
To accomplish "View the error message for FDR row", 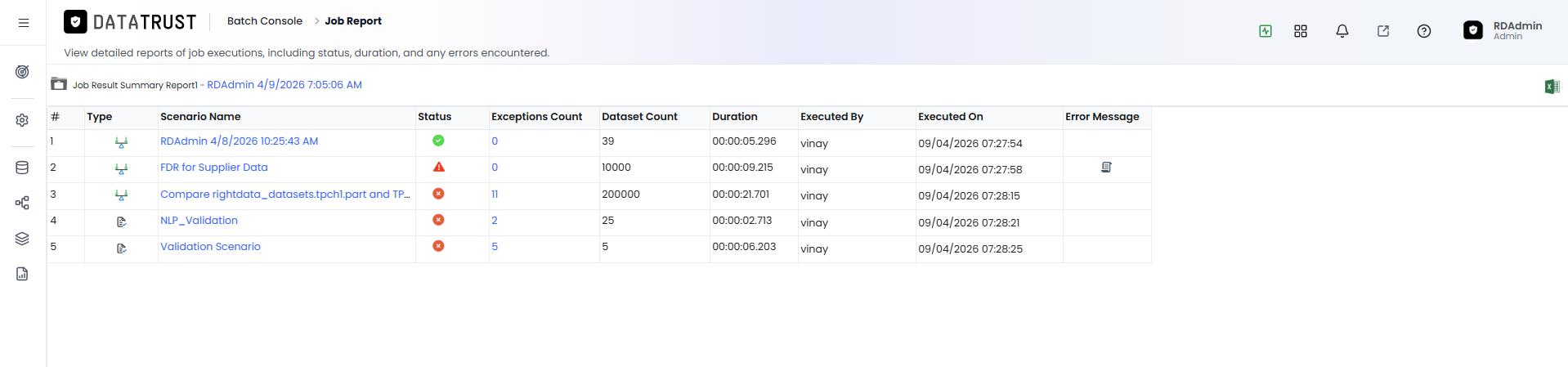I will pyautogui.click(x=1106, y=167).
